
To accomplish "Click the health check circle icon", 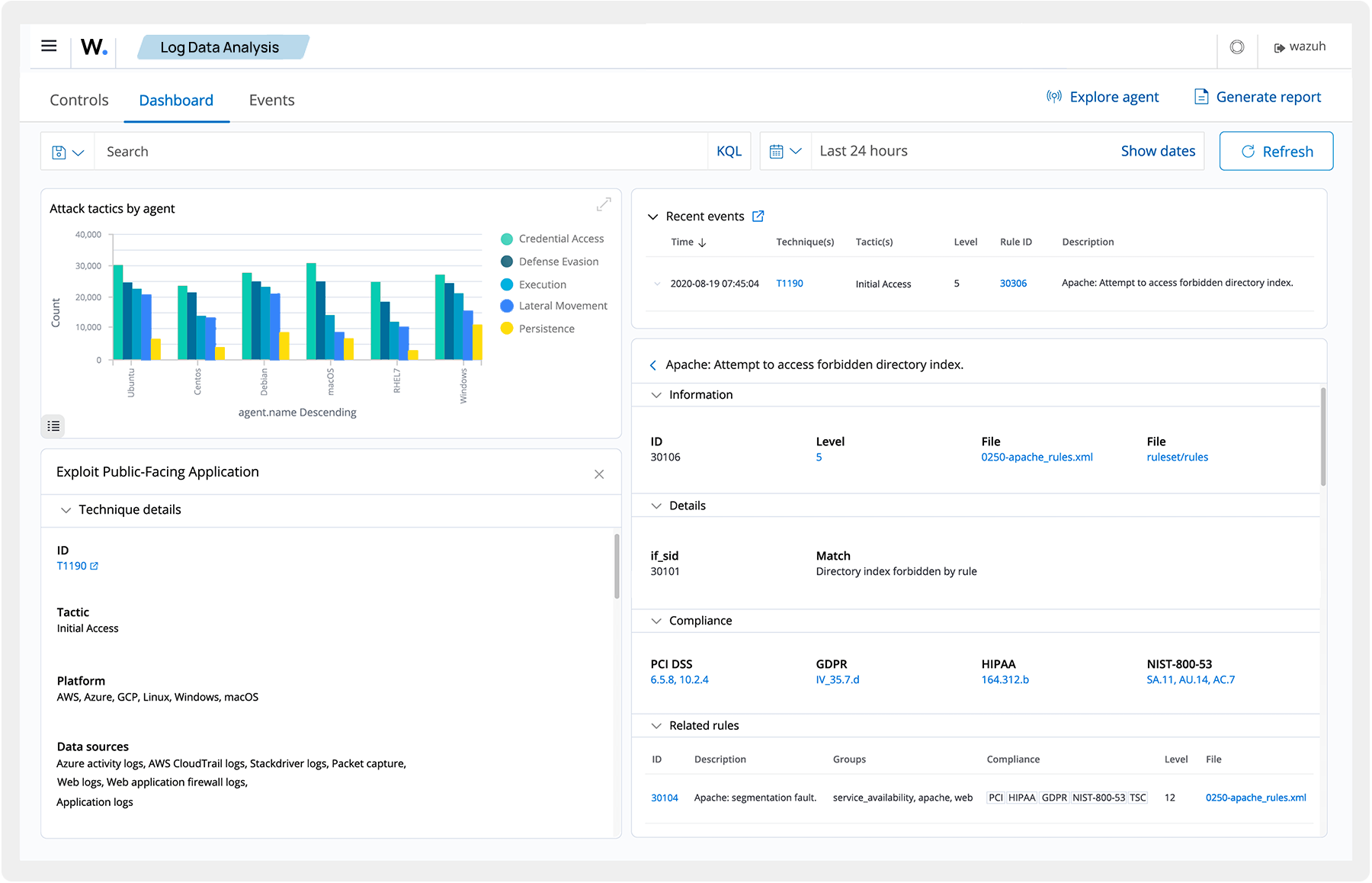I will (x=1236, y=47).
